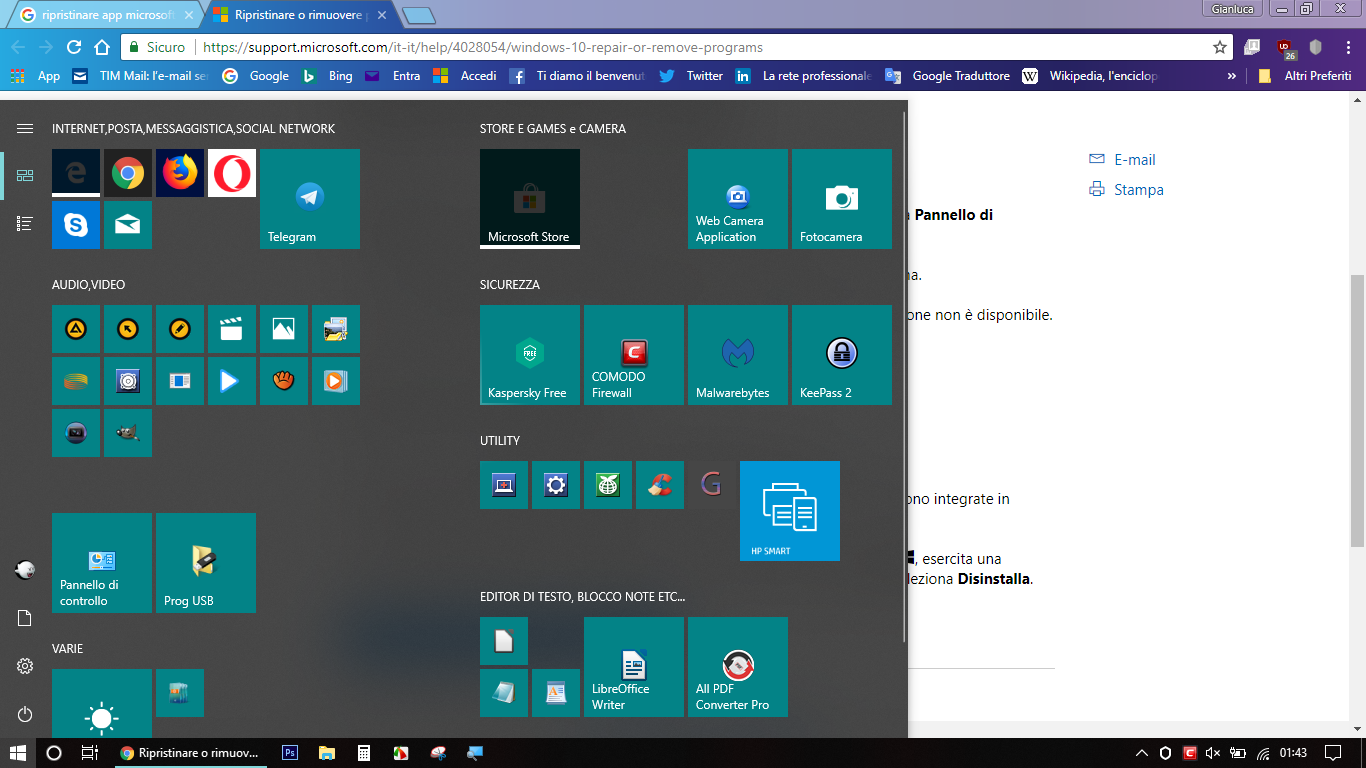Toggle the muted volume tray icon
Viewport: 1366px width, 768px height.
pyautogui.click(x=1214, y=753)
